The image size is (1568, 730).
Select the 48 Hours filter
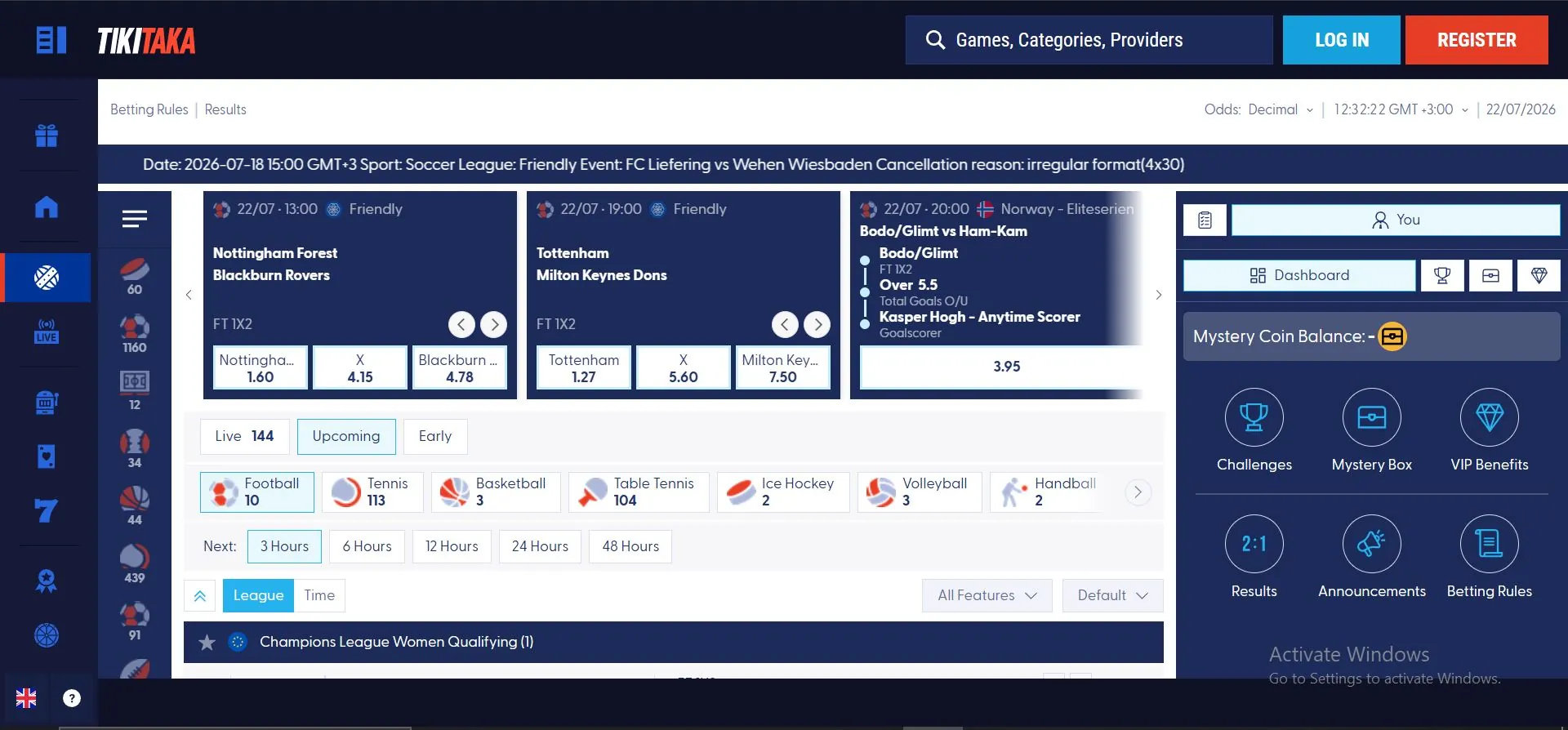tap(630, 546)
